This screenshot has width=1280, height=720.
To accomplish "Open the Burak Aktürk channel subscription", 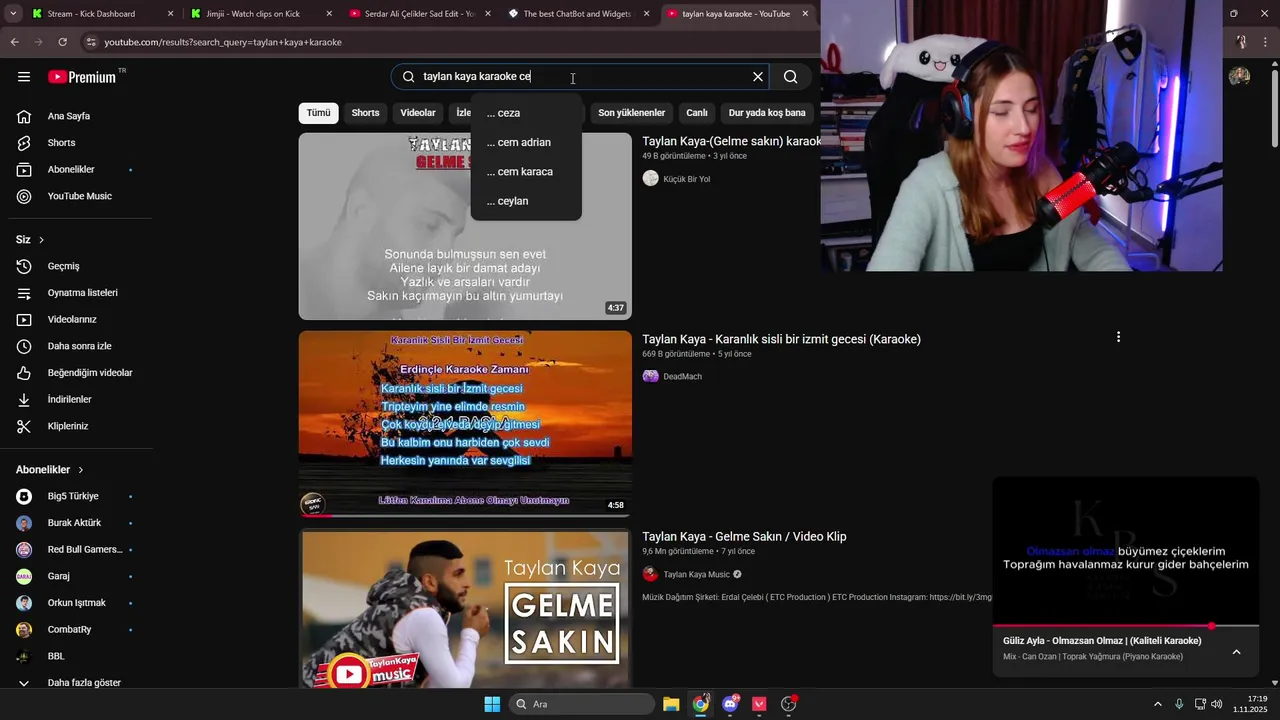I will click(76, 523).
